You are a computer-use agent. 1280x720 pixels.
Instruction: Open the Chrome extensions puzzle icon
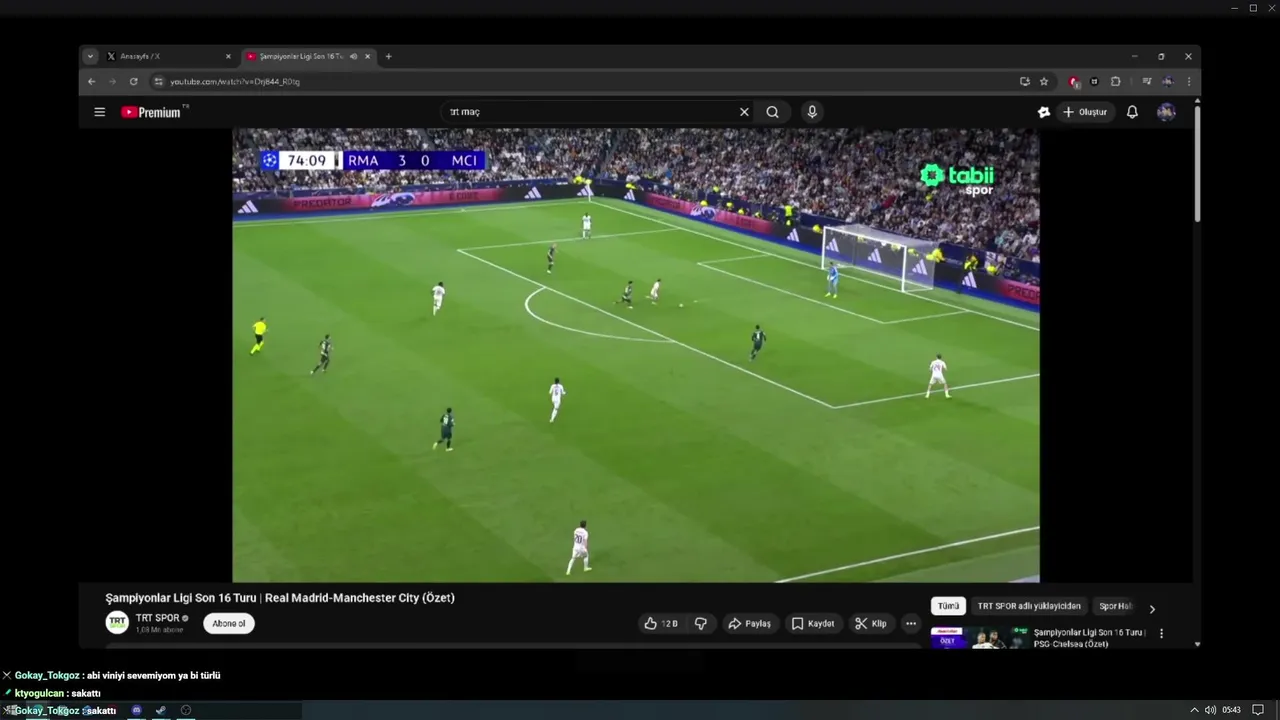coord(1116,82)
